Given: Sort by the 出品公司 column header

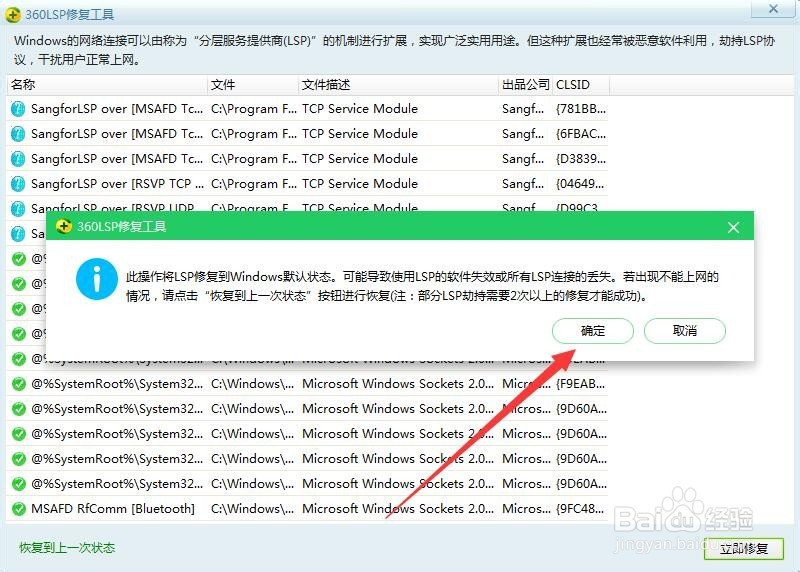Looking at the screenshot, I should pyautogui.click(x=526, y=85).
